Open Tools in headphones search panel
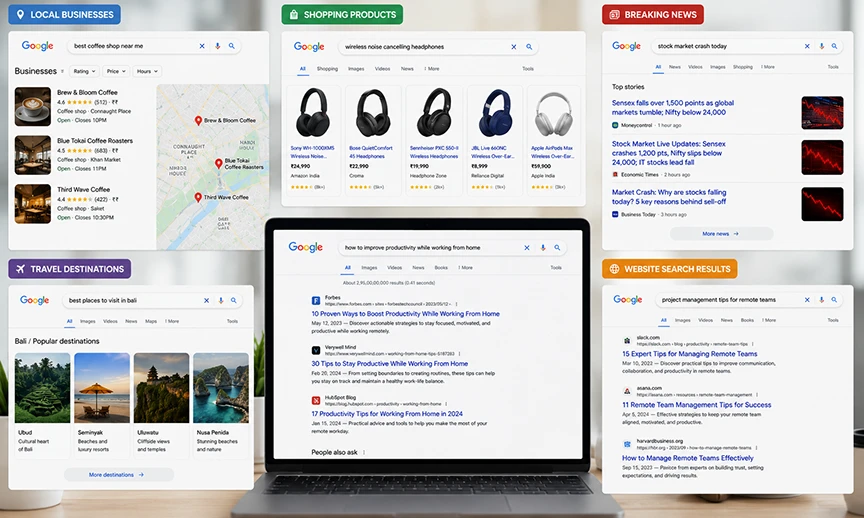This screenshot has height=518, width=864. (x=528, y=69)
